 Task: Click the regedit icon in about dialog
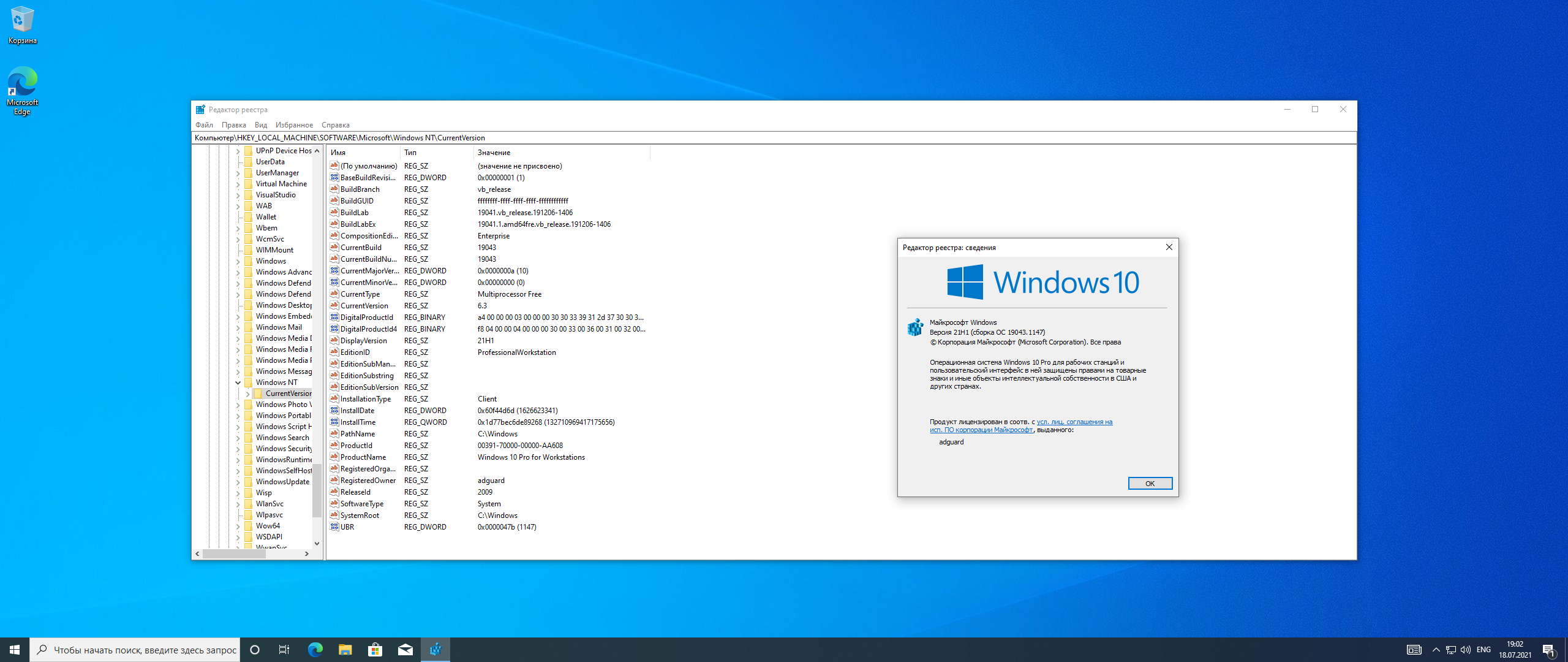pos(915,327)
